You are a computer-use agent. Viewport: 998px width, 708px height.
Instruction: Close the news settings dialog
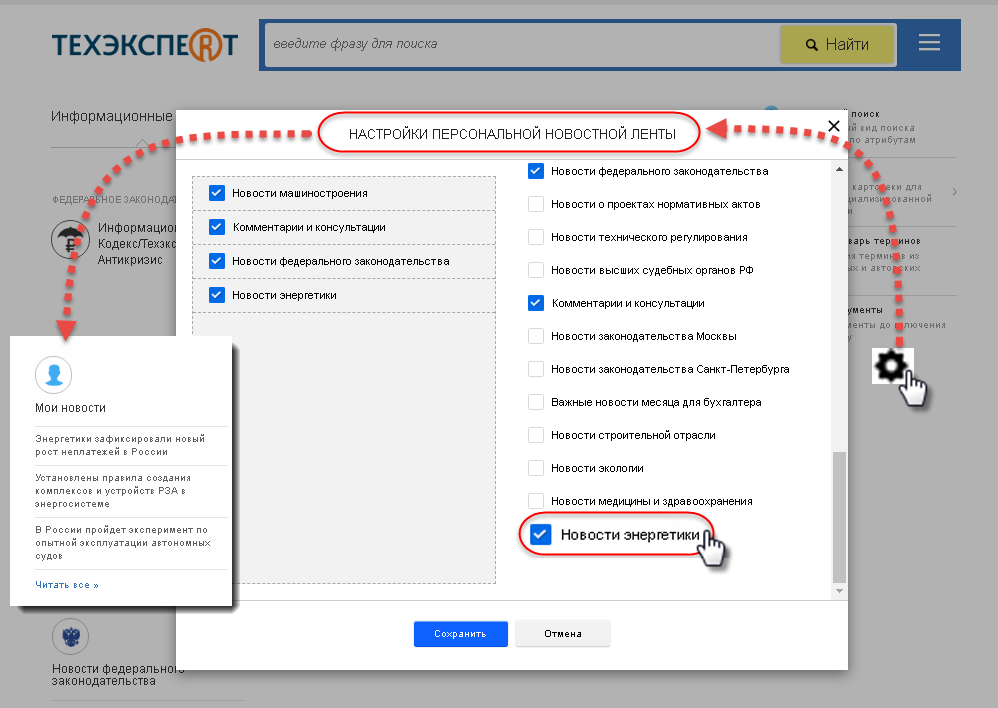(x=834, y=126)
